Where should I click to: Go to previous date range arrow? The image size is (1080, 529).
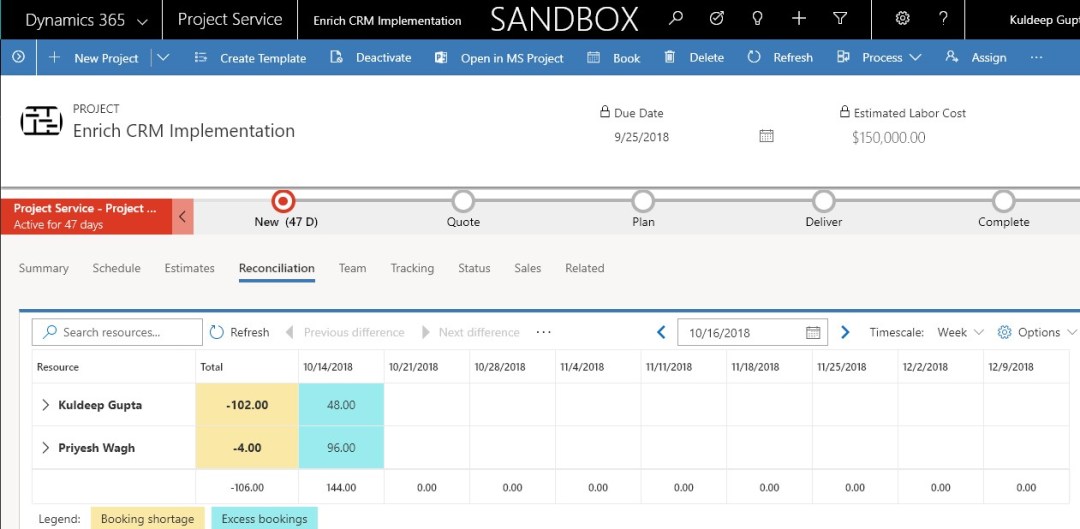pos(661,332)
